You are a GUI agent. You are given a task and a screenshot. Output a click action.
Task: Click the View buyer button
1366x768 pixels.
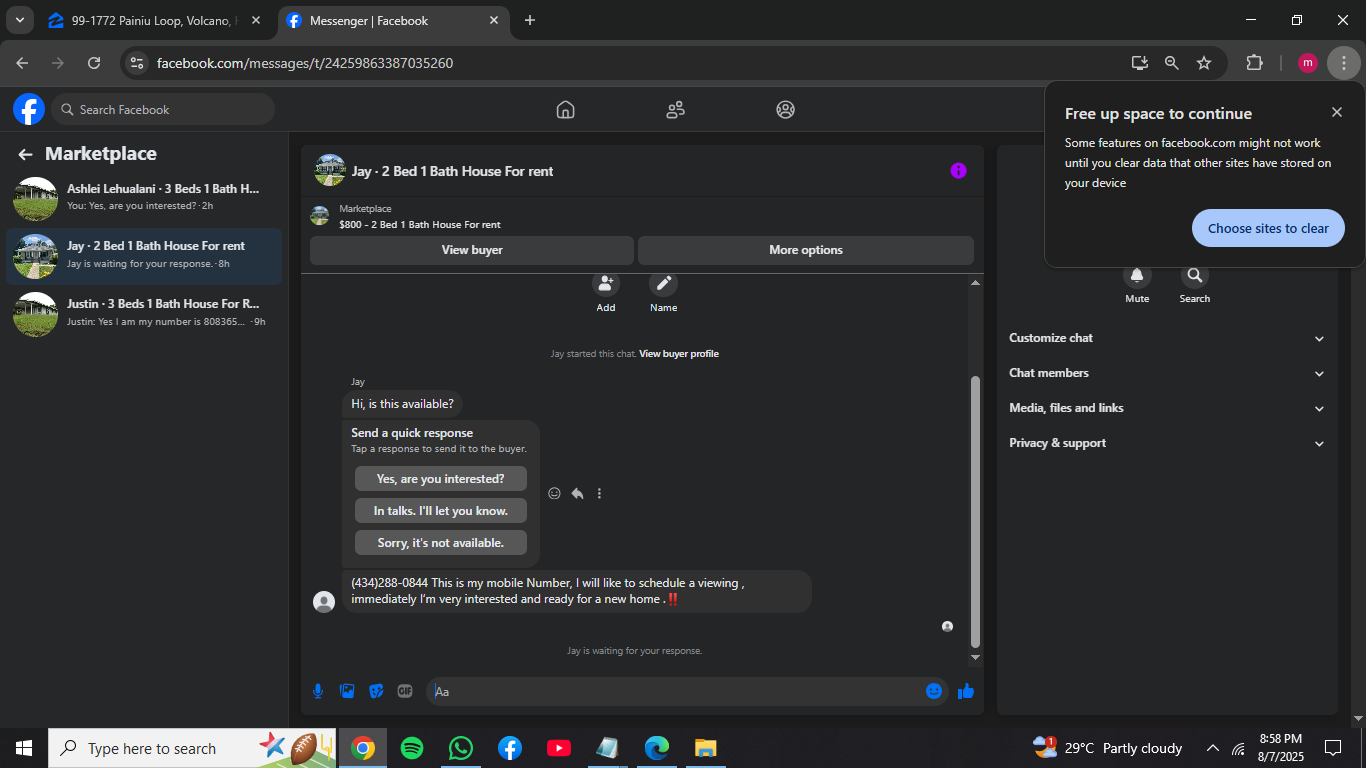coord(472,250)
